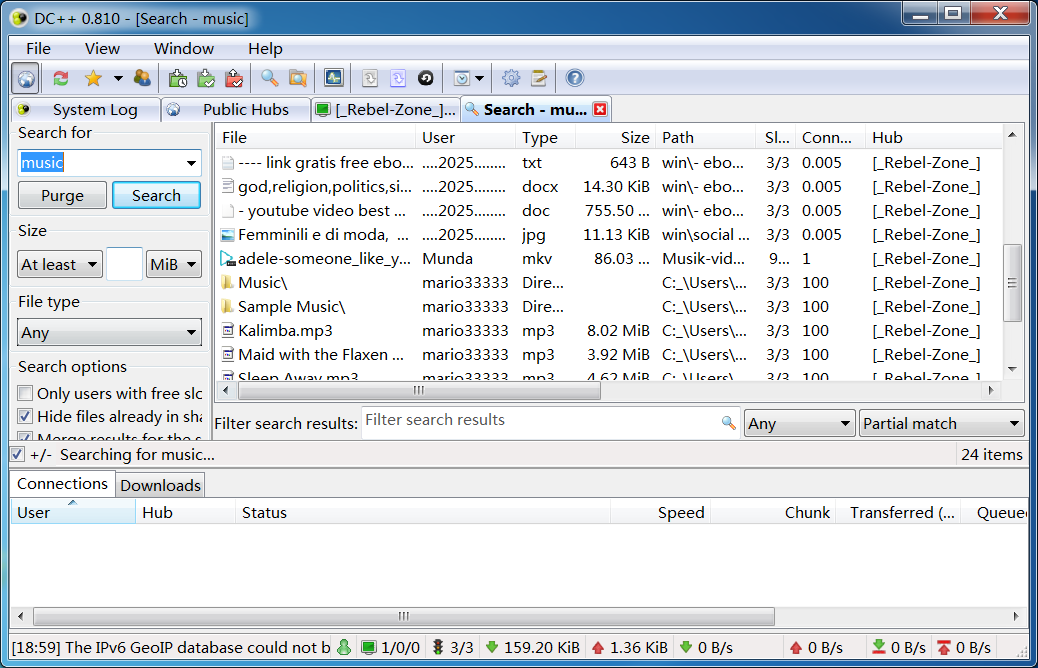Click the Reconnect toolbar icon
This screenshot has width=1038, height=668.
coord(61,78)
